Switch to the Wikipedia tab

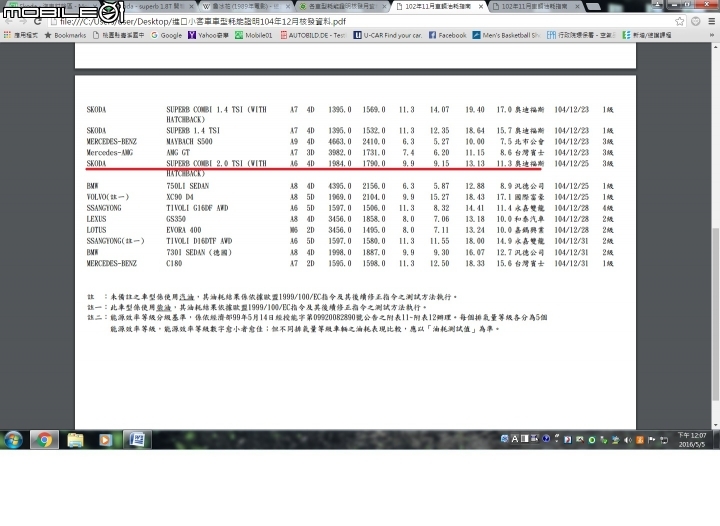[x=245, y=6]
